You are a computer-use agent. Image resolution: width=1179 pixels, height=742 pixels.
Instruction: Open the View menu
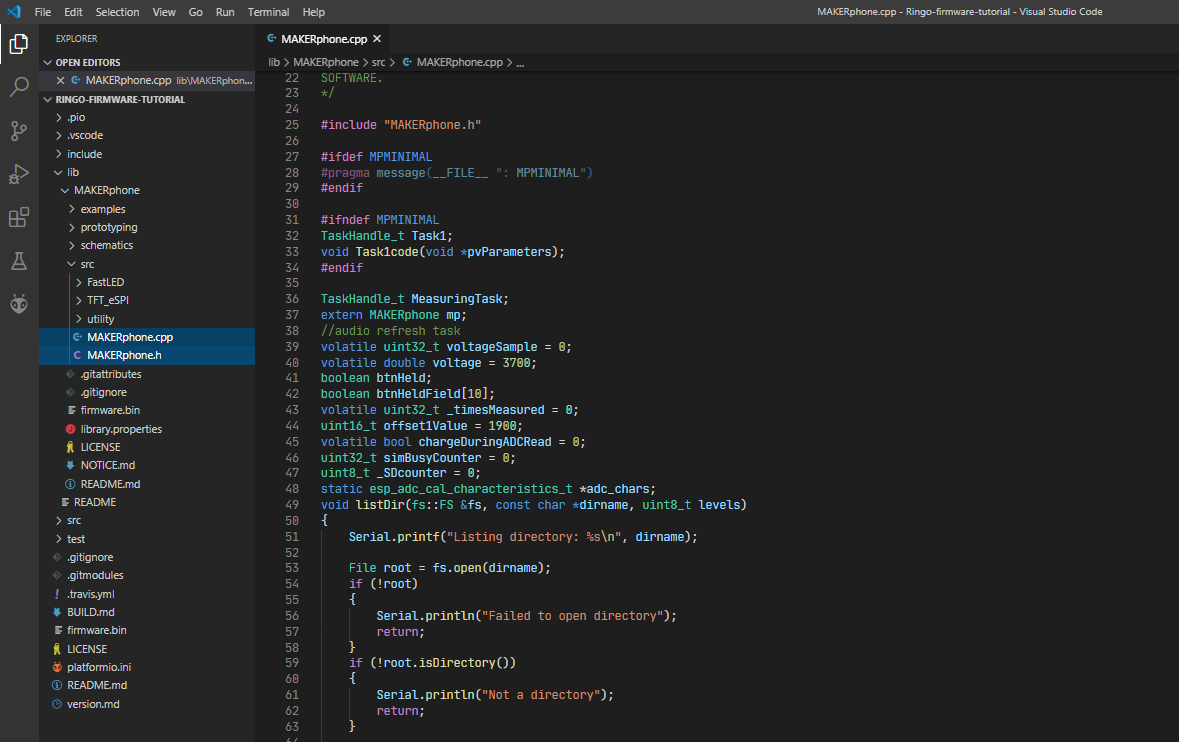[164, 12]
